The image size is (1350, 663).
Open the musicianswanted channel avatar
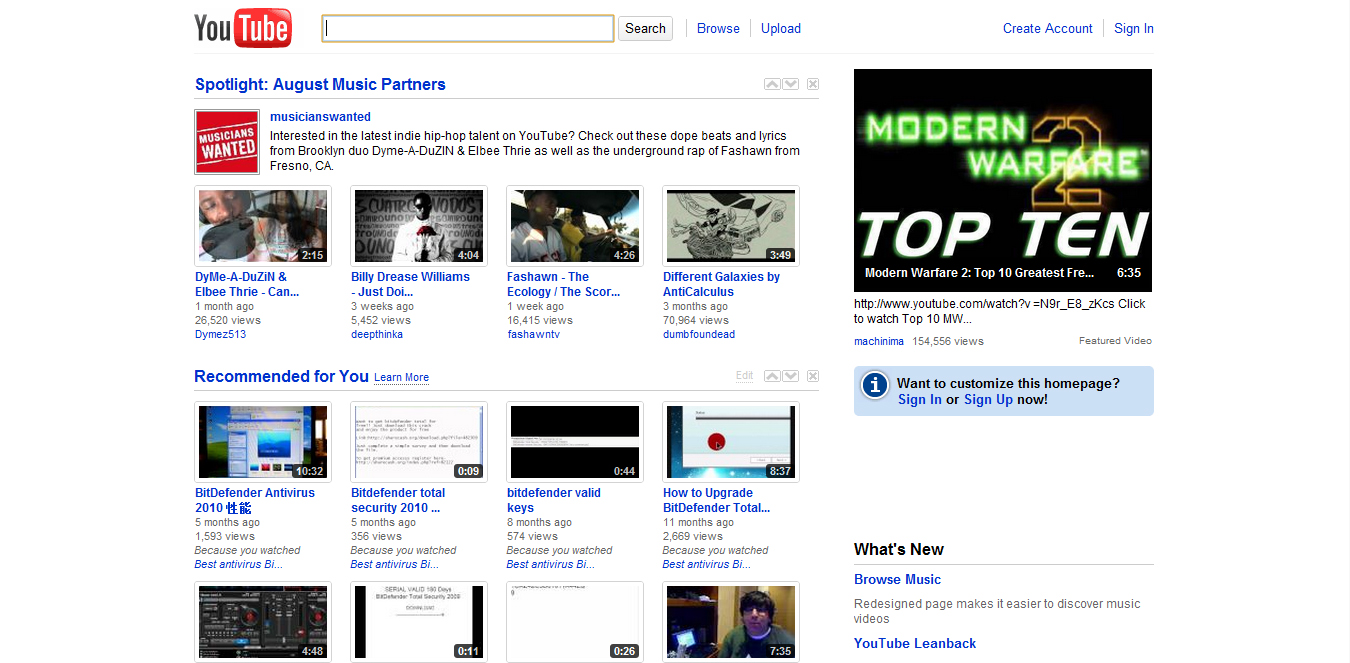pos(227,141)
